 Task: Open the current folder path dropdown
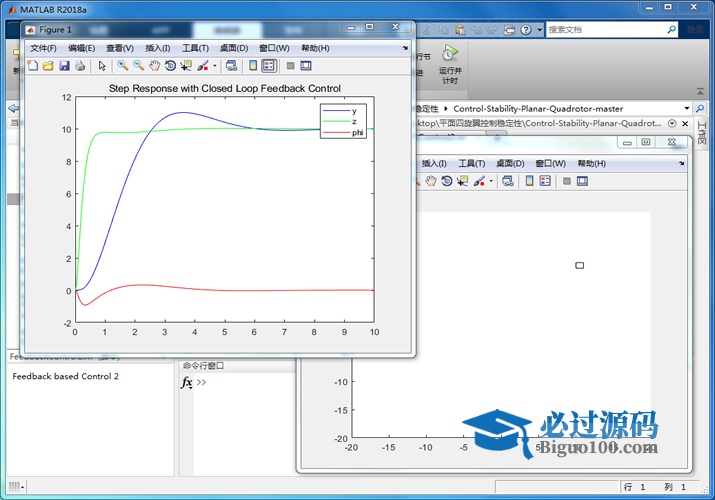pyautogui.click(x=687, y=108)
